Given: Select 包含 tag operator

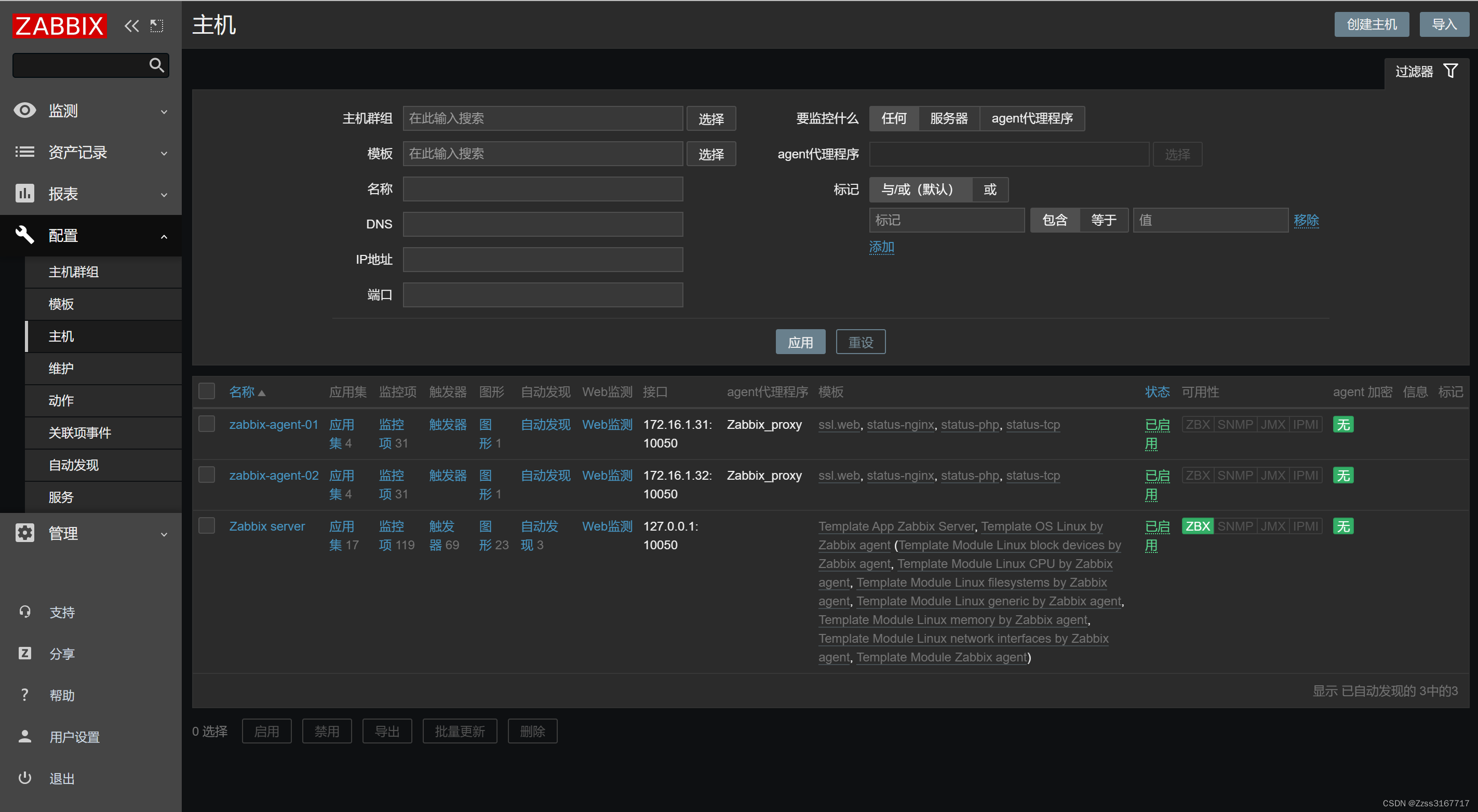Looking at the screenshot, I should 1055,220.
